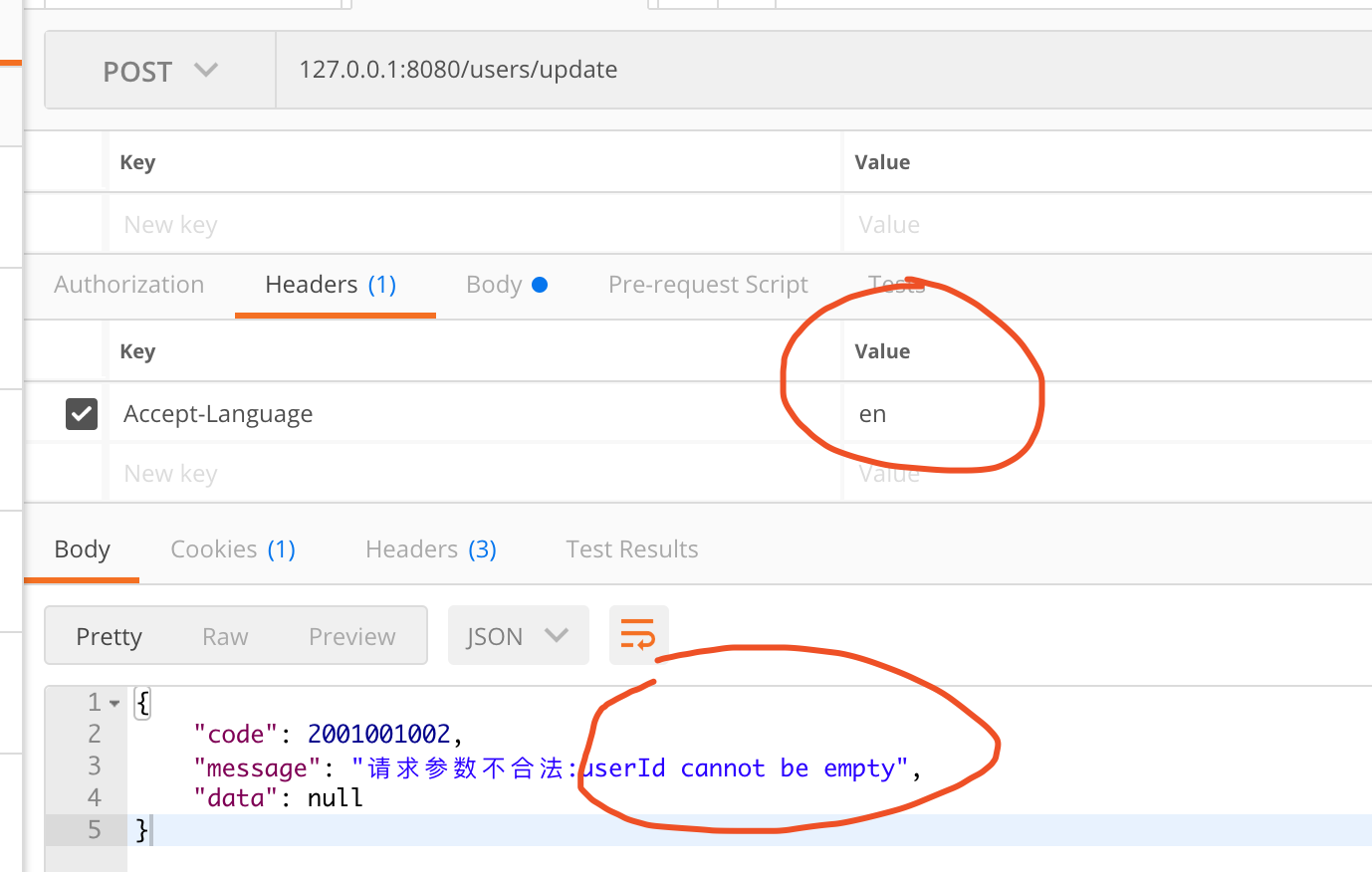Image resolution: width=1372 pixels, height=872 pixels.
Task: Open the response Headers (3) tab
Action: tap(431, 549)
